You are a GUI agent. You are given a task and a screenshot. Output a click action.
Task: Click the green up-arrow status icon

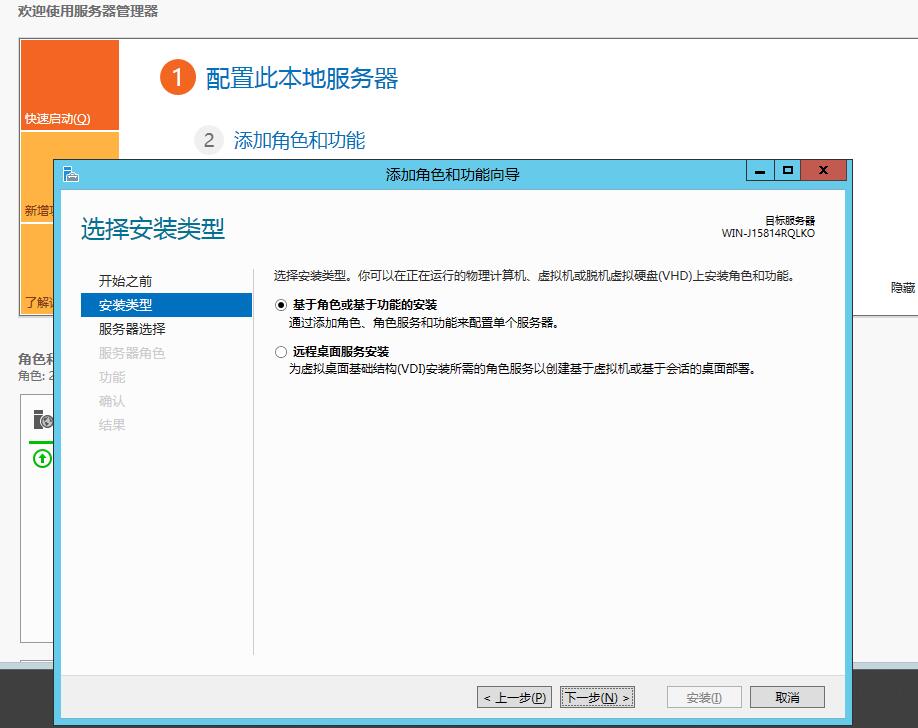pyautogui.click(x=42, y=459)
